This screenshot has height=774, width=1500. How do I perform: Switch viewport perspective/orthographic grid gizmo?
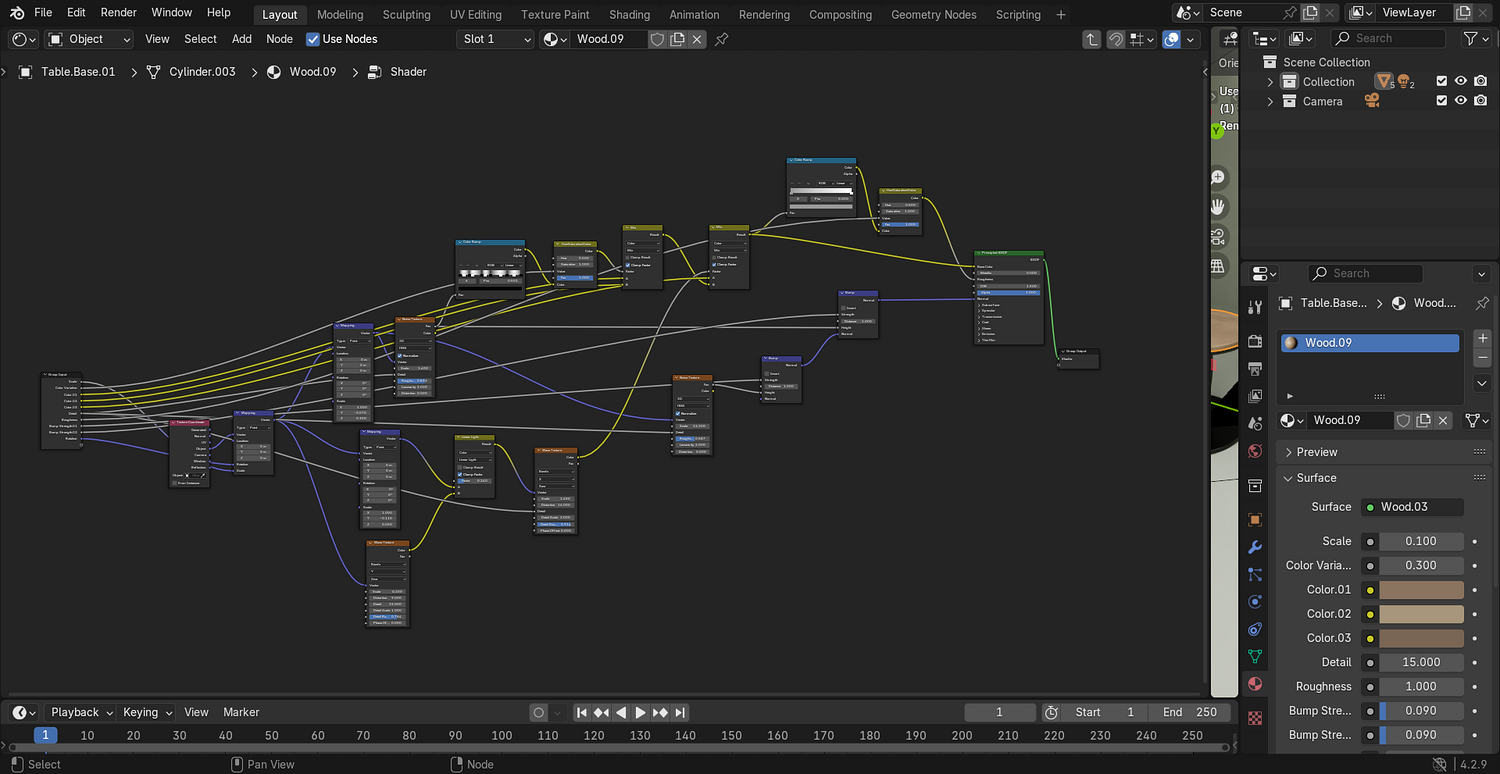[1217, 266]
